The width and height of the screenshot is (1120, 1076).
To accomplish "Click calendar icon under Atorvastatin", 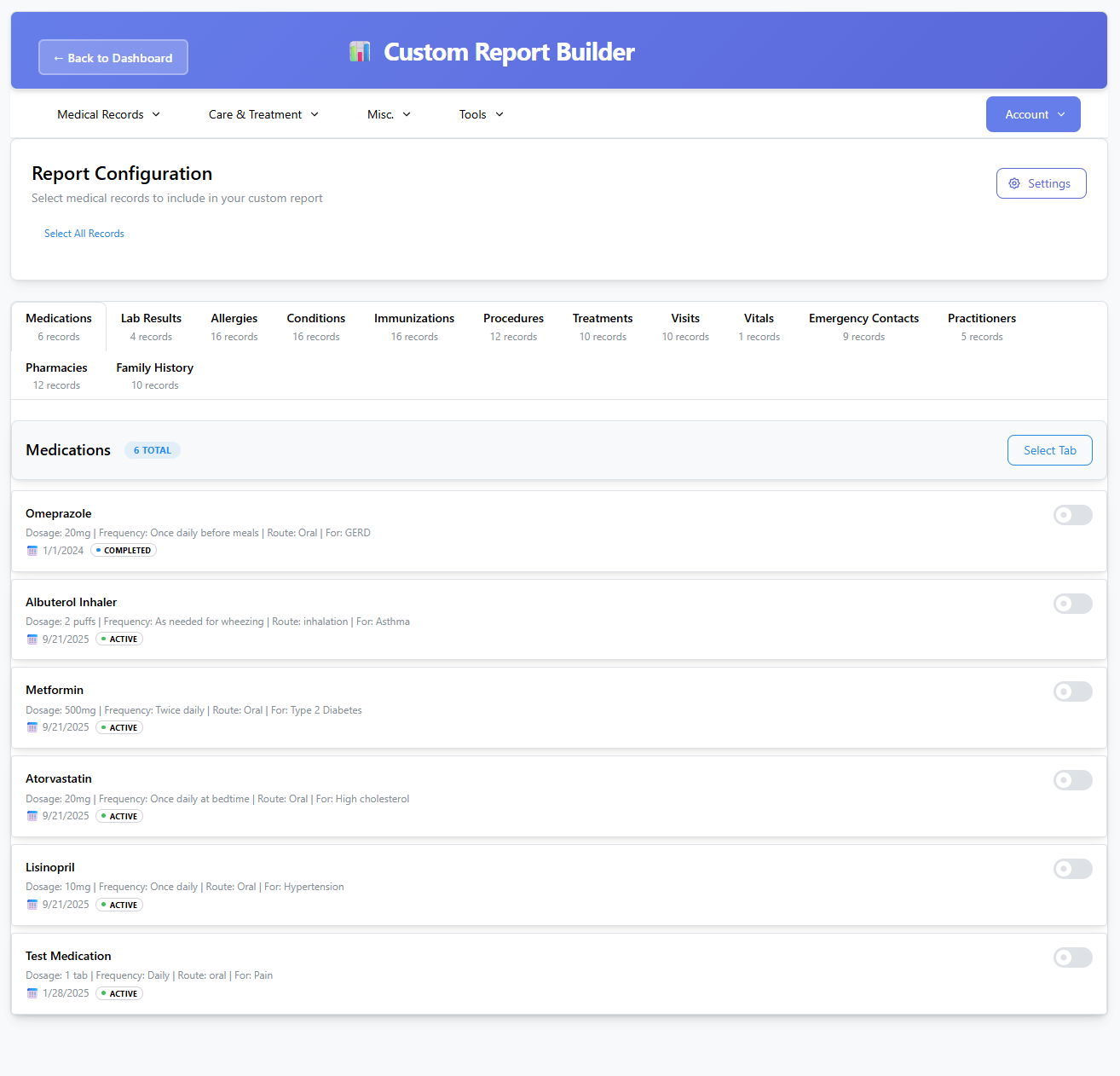I will [x=32, y=817].
